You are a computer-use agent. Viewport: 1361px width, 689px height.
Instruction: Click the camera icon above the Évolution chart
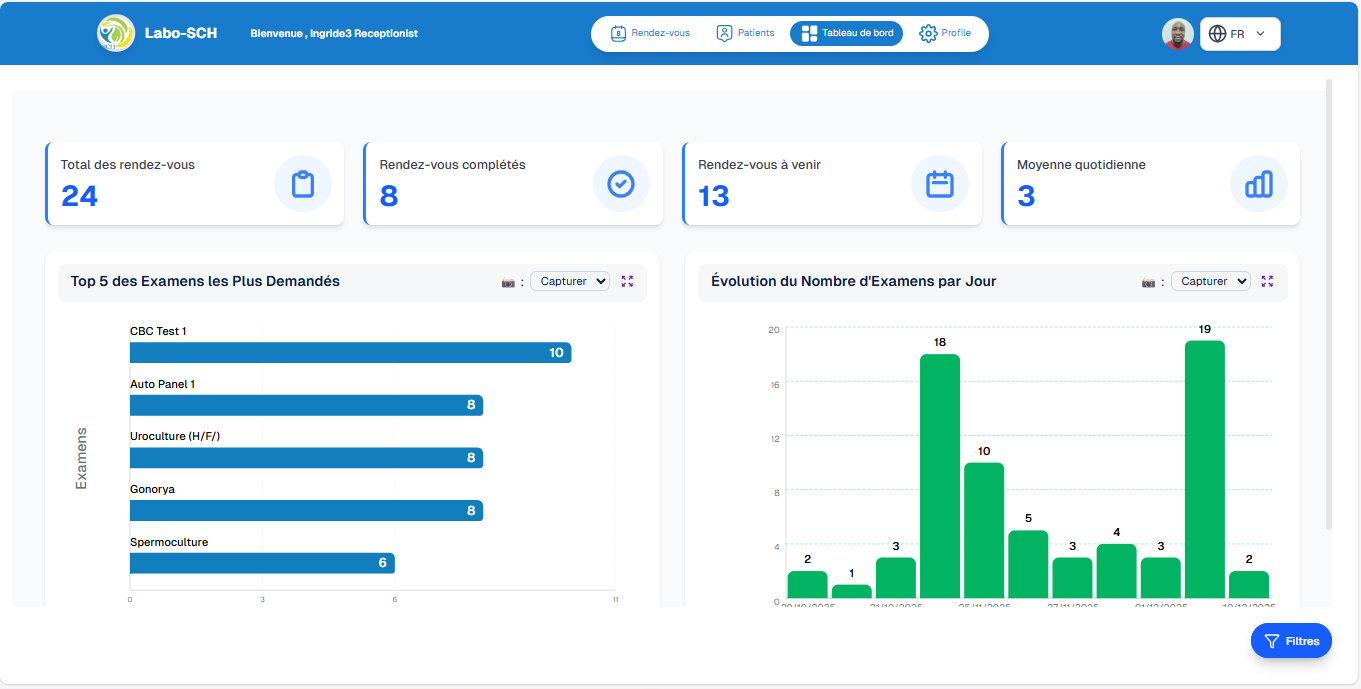pyautogui.click(x=1147, y=281)
